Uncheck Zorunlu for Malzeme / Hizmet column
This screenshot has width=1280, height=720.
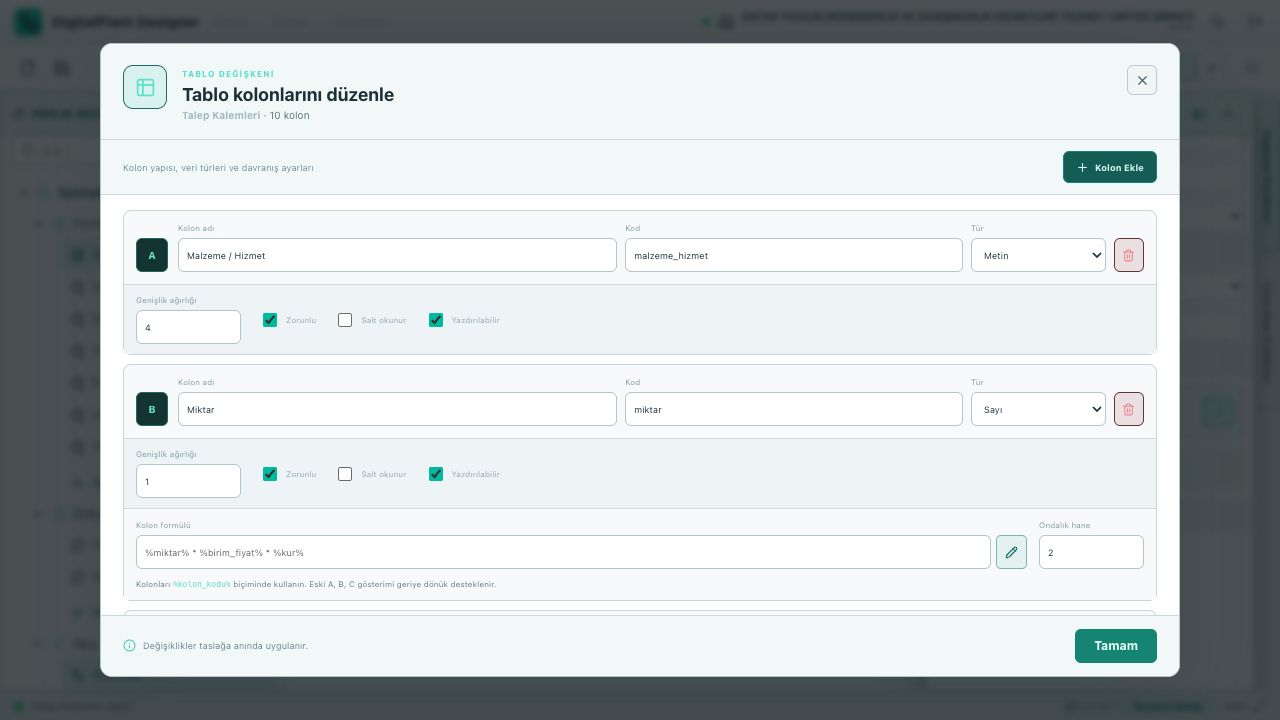click(270, 320)
